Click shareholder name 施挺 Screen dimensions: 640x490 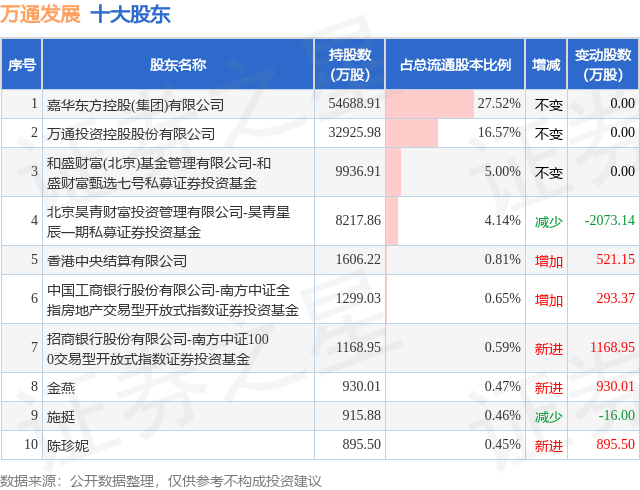pyautogui.click(x=61, y=416)
